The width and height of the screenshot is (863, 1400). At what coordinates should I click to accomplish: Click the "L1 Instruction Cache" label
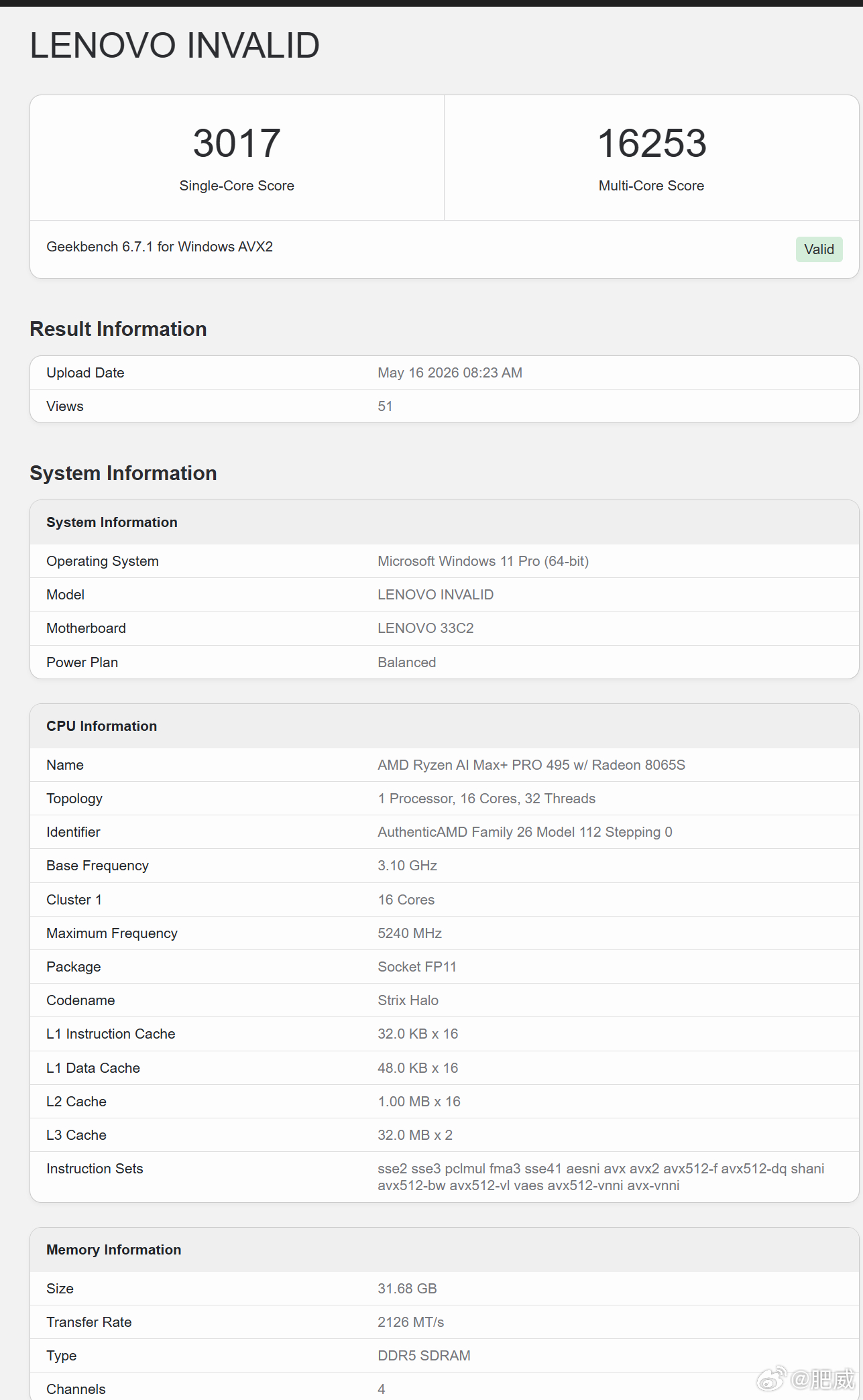click(x=111, y=1034)
